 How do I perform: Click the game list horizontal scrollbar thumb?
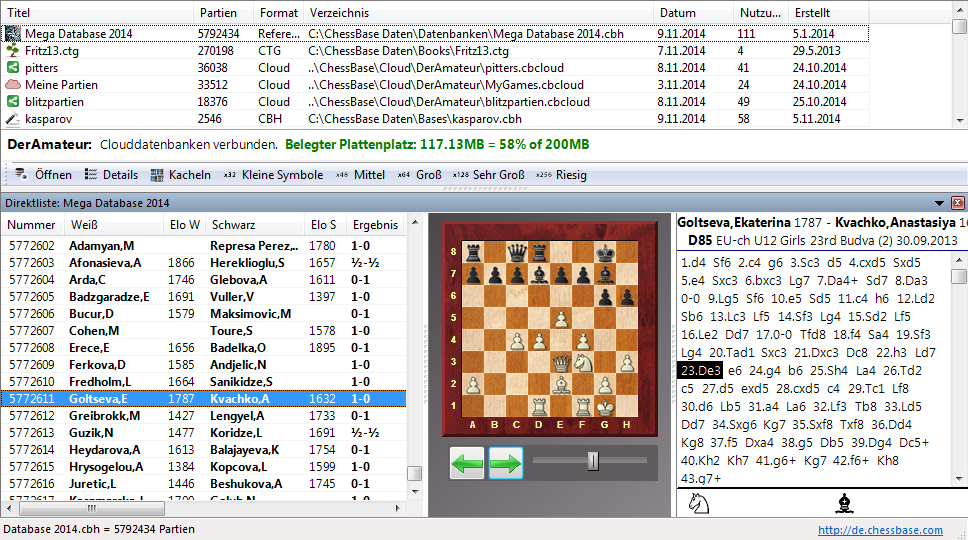point(91,509)
